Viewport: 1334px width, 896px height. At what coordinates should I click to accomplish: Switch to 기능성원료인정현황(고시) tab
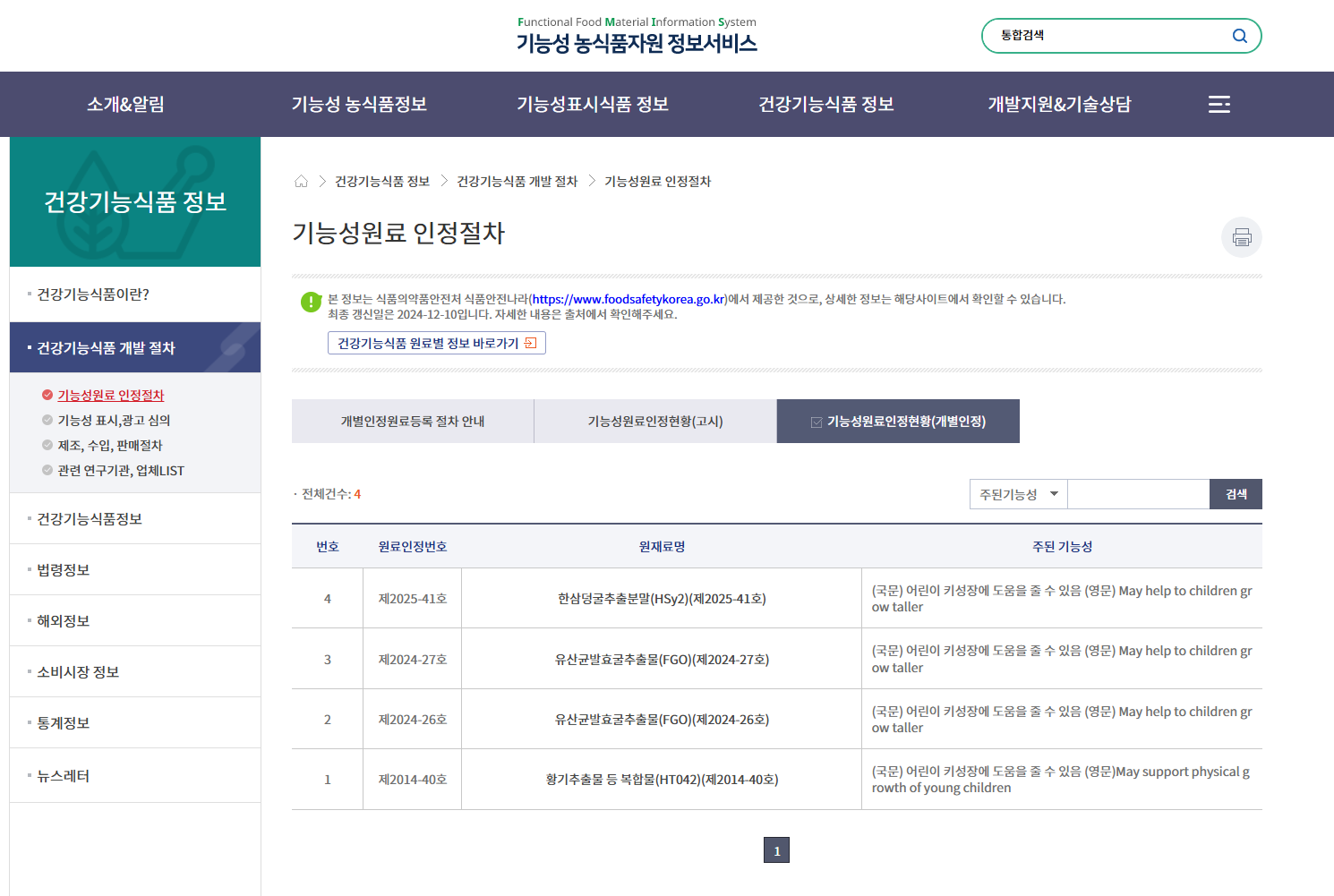(x=655, y=422)
